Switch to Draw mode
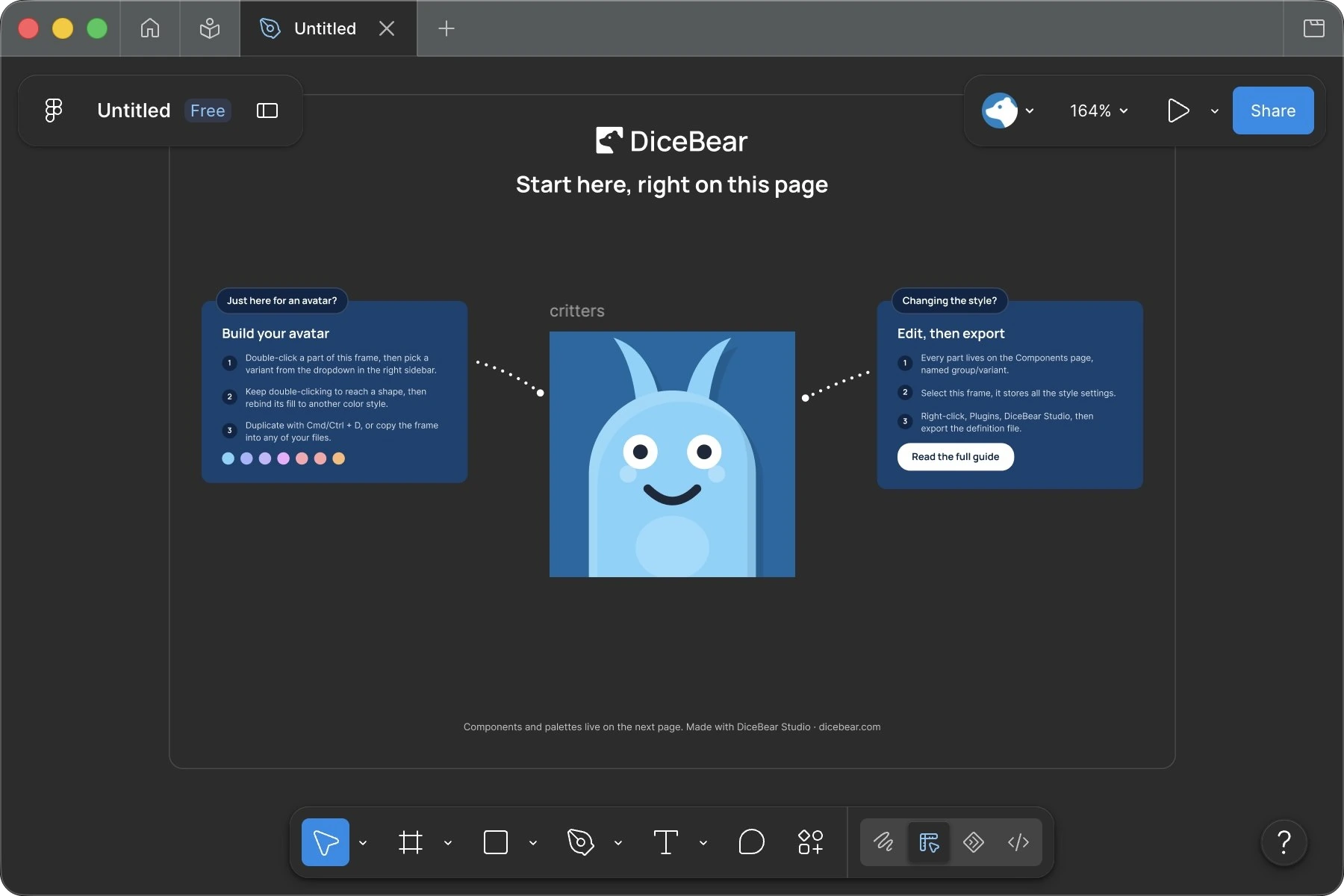This screenshot has width=1344, height=896. click(x=883, y=842)
